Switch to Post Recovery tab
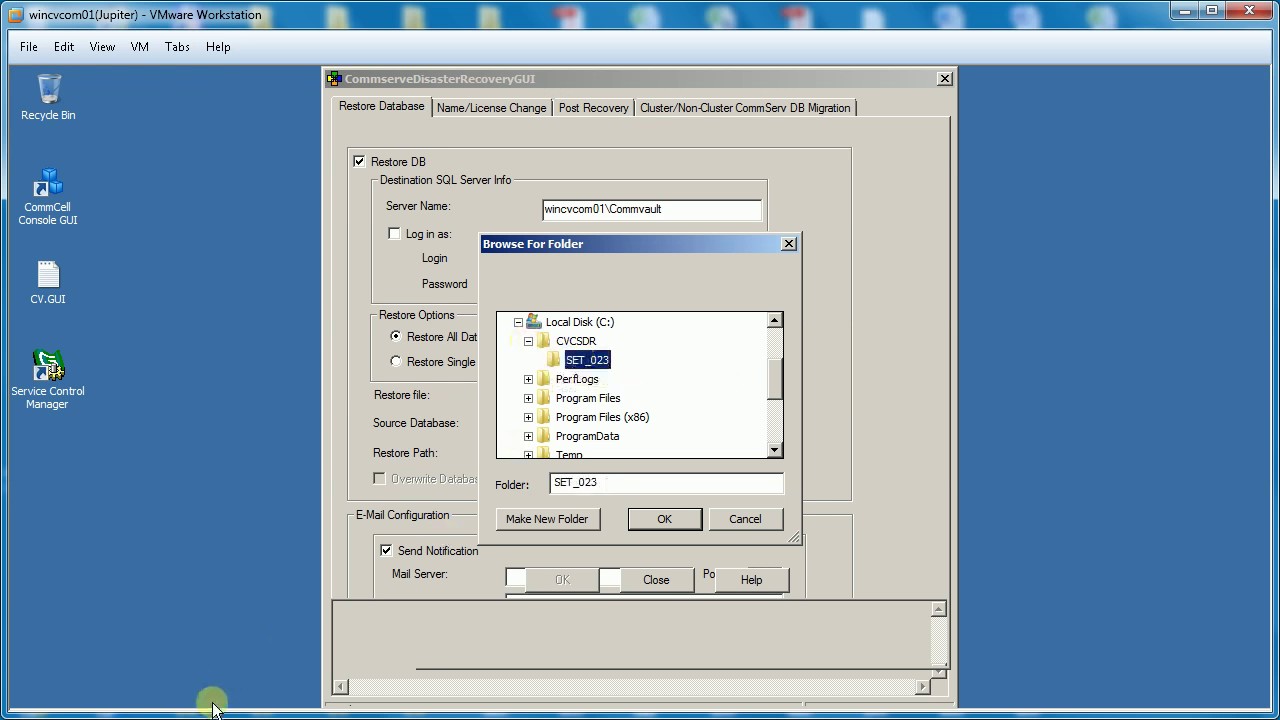This screenshot has width=1280, height=720. [594, 108]
